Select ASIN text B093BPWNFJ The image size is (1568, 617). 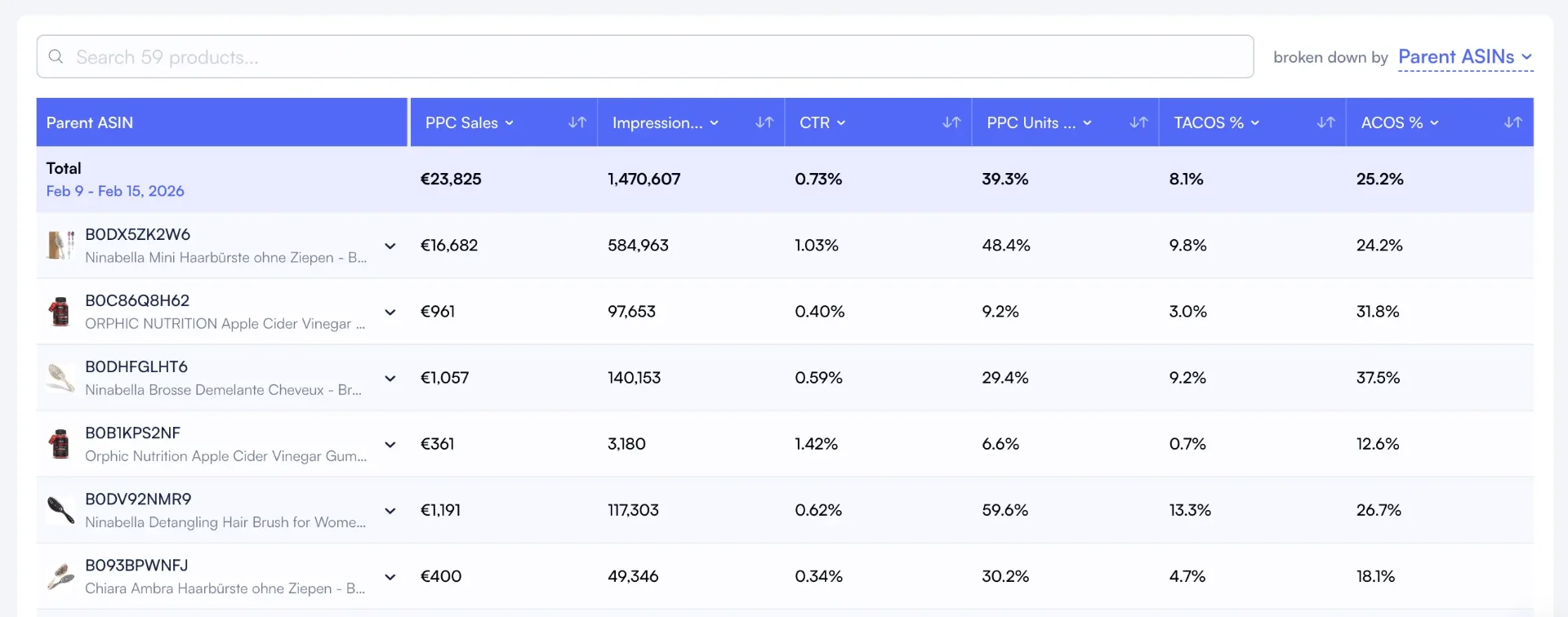136,565
